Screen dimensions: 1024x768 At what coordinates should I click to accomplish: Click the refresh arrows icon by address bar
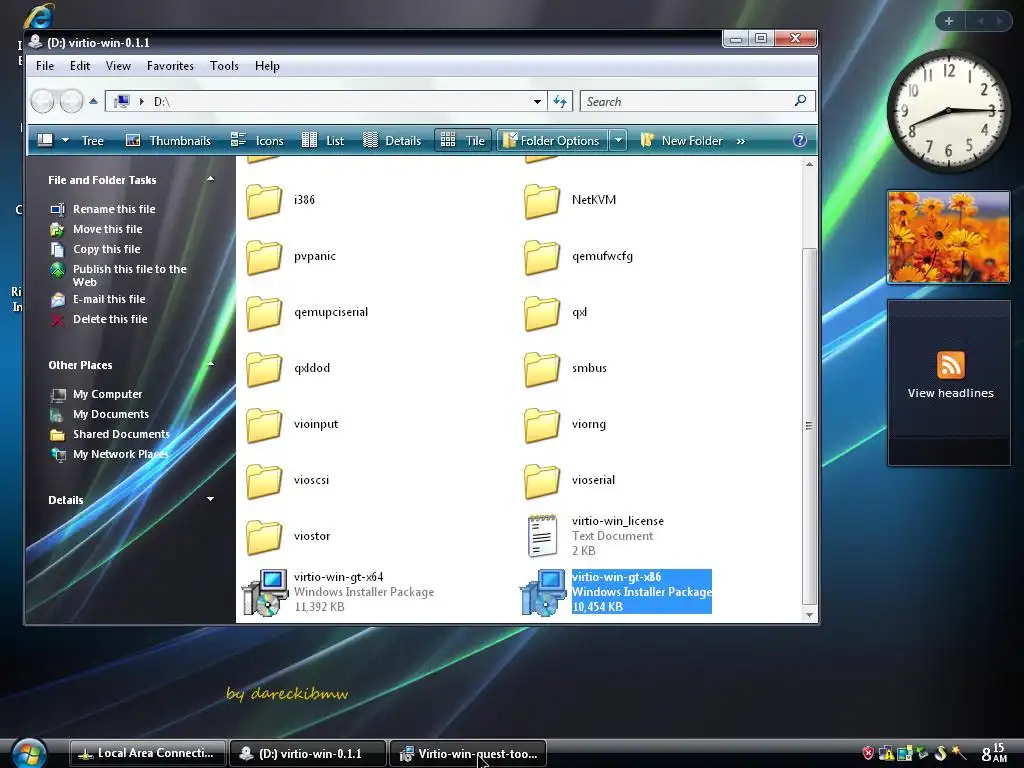coord(560,101)
